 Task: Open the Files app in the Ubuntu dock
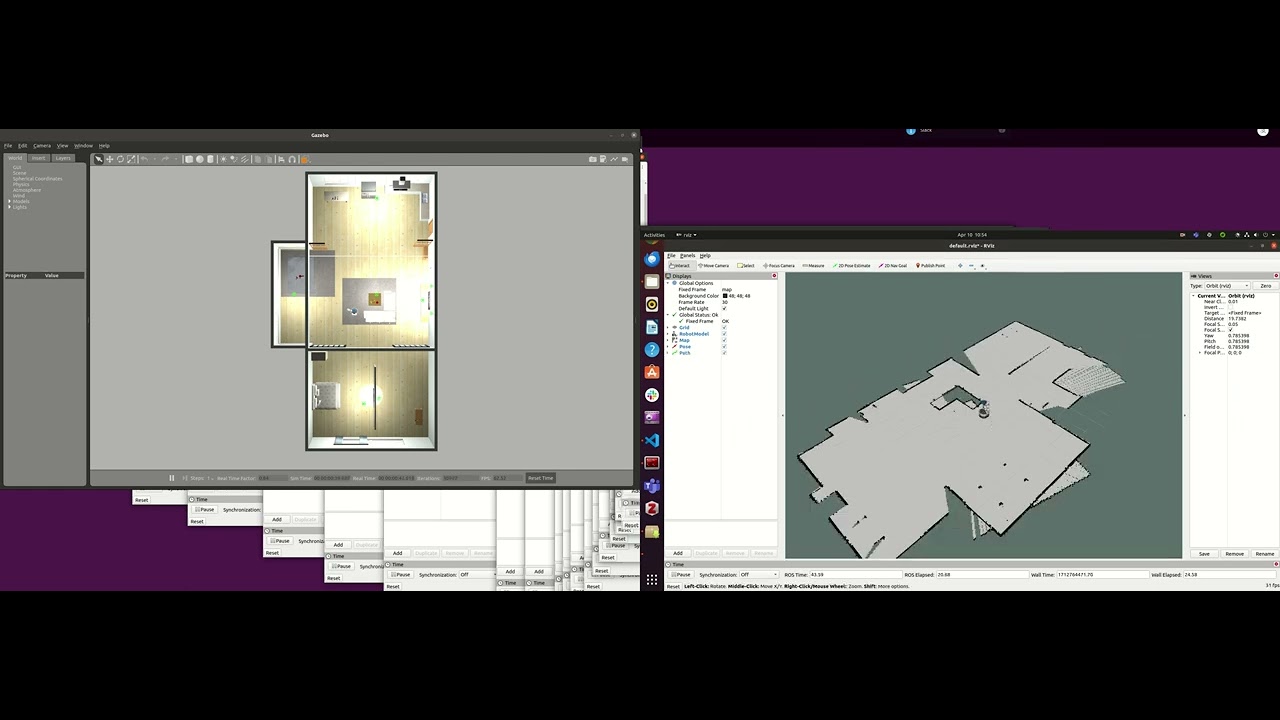[x=652, y=282]
